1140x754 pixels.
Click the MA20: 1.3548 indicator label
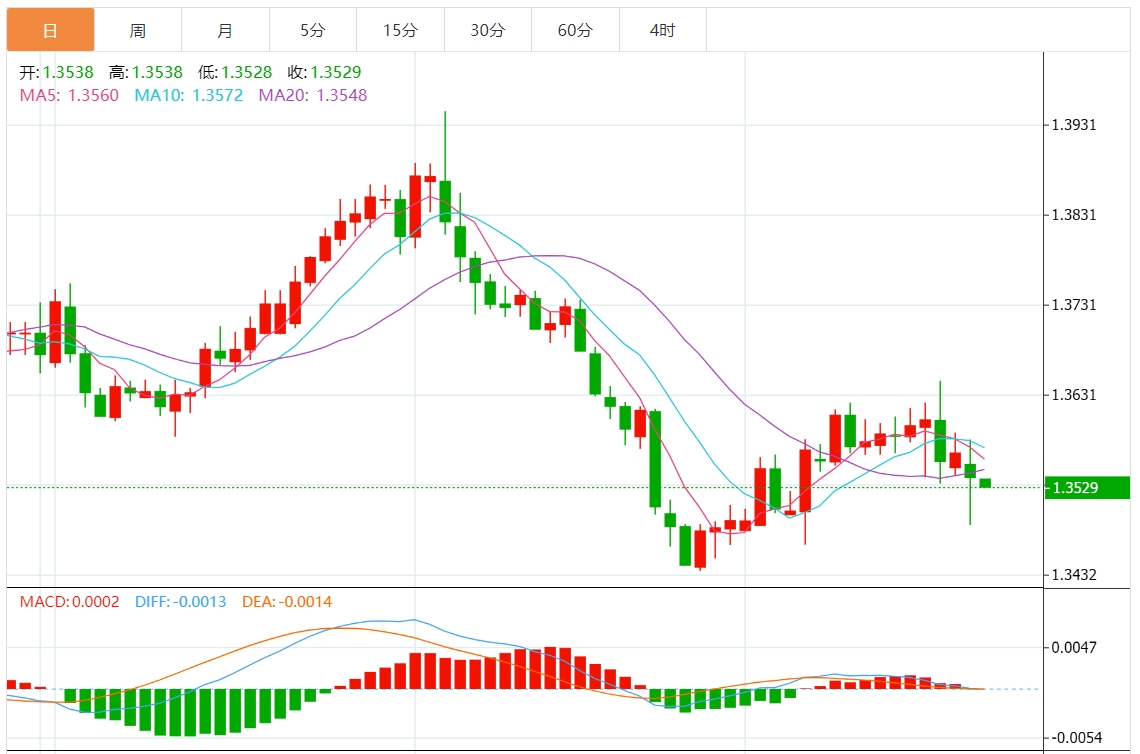coord(313,95)
